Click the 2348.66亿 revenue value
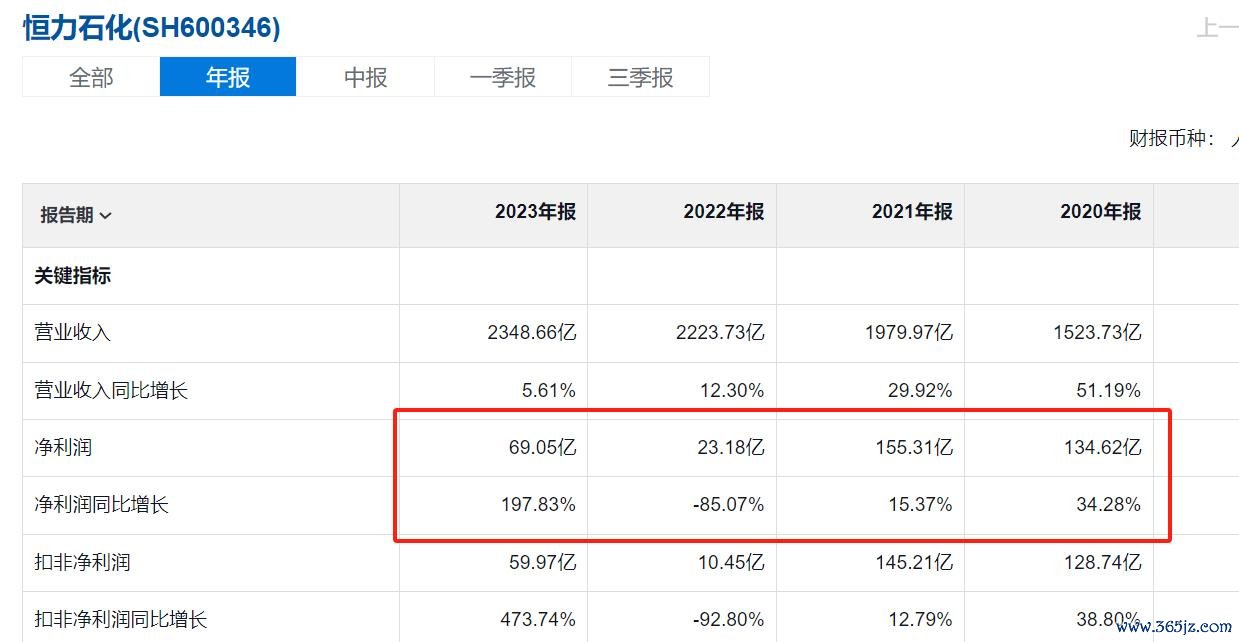 pyautogui.click(x=532, y=333)
